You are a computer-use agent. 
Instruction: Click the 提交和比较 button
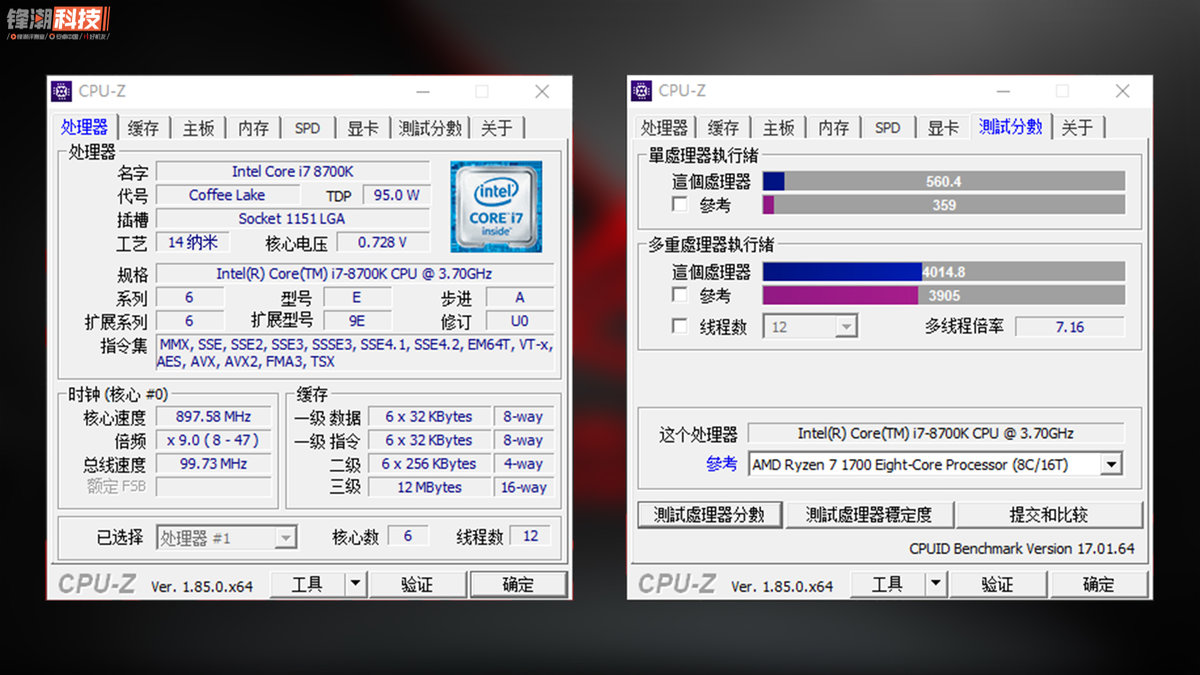coord(1050,515)
